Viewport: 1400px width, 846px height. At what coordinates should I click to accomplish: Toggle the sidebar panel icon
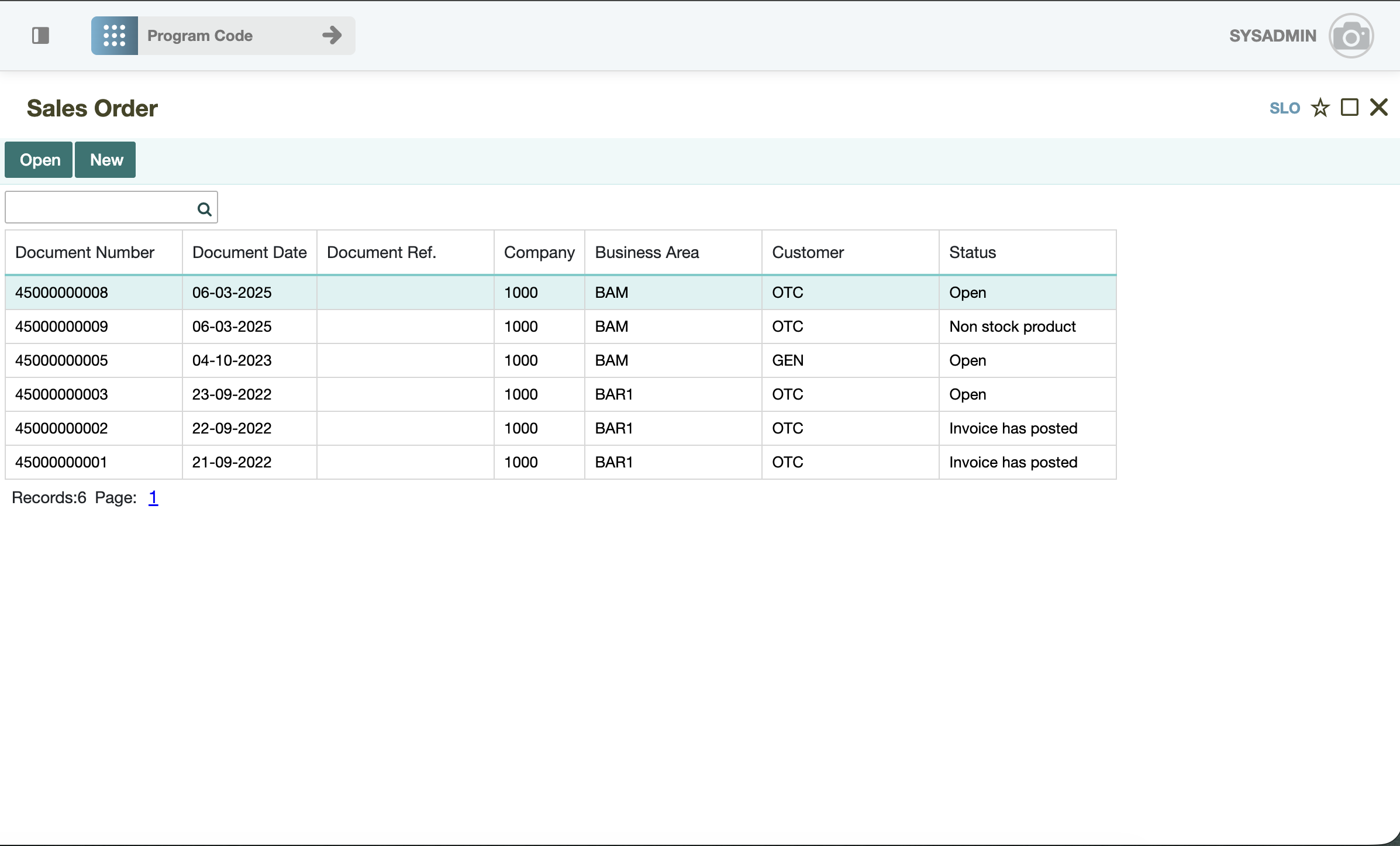point(40,36)
